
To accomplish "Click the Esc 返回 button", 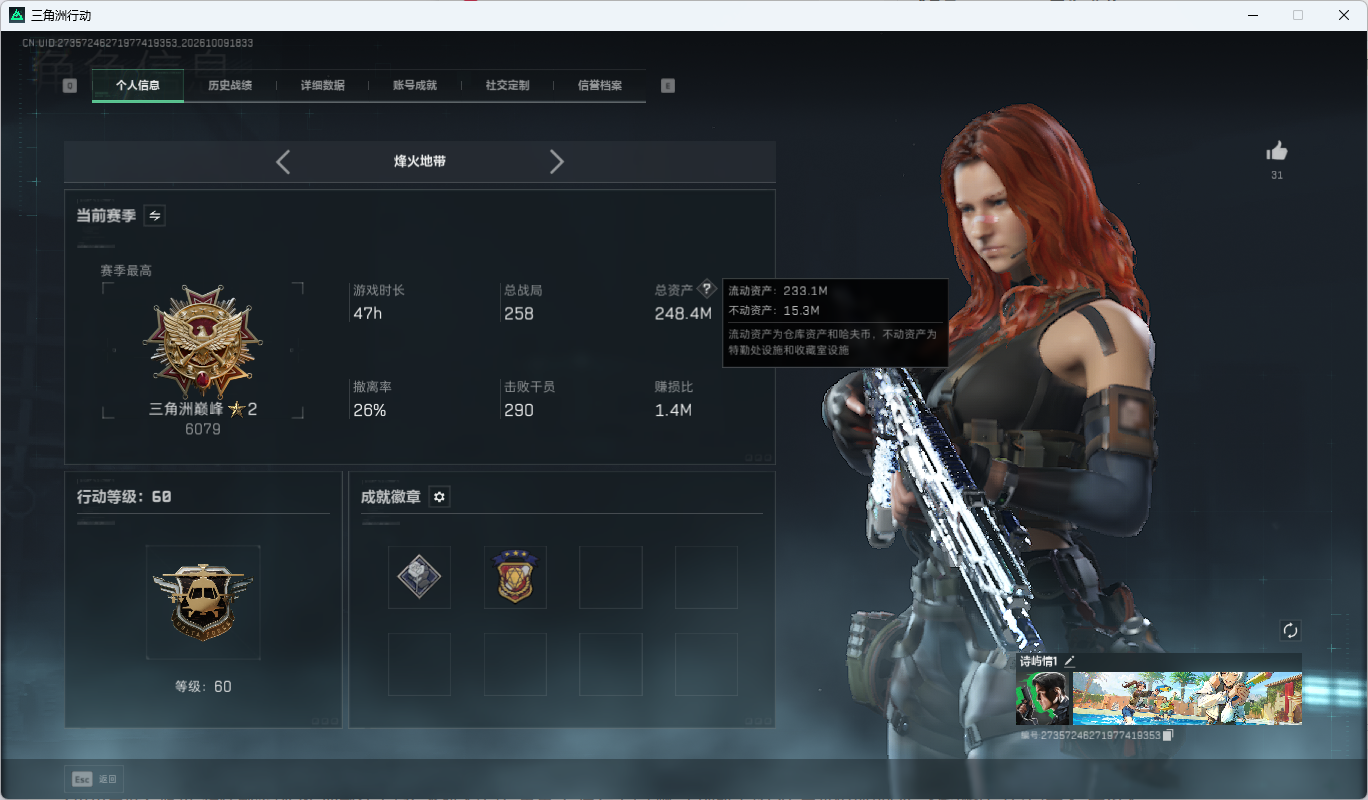I will click(94, 779).
